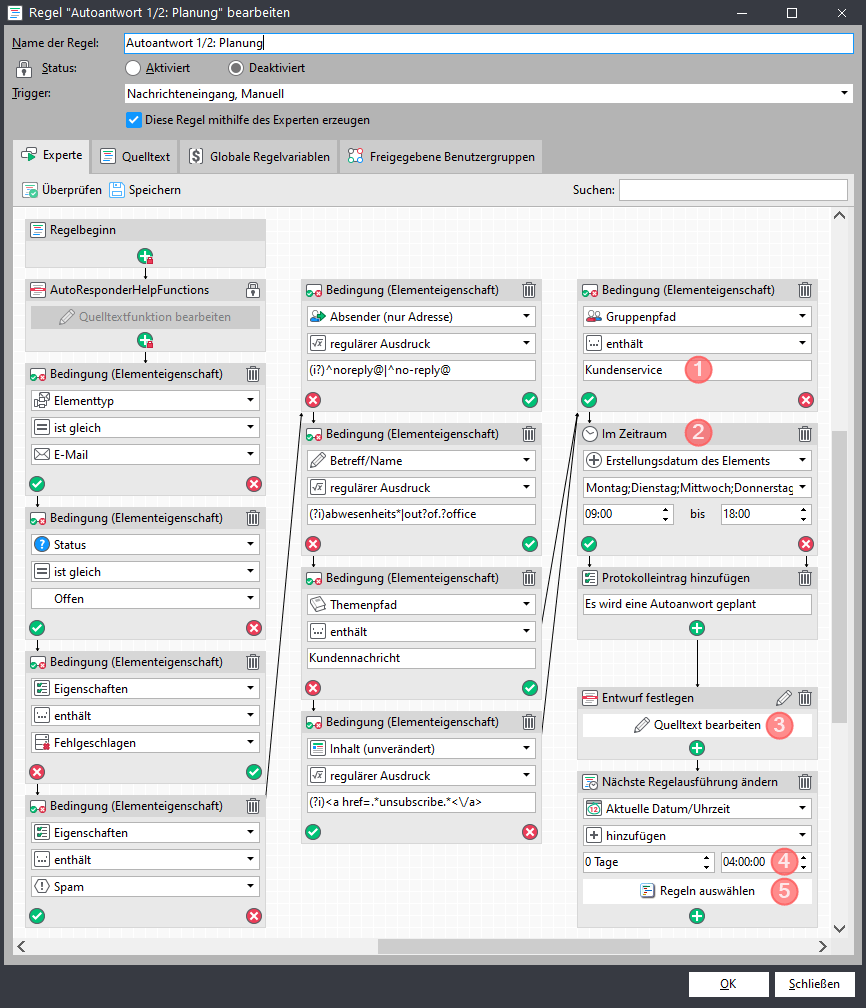Click the horizontal scrollbar thumb of the canvas

514,946
